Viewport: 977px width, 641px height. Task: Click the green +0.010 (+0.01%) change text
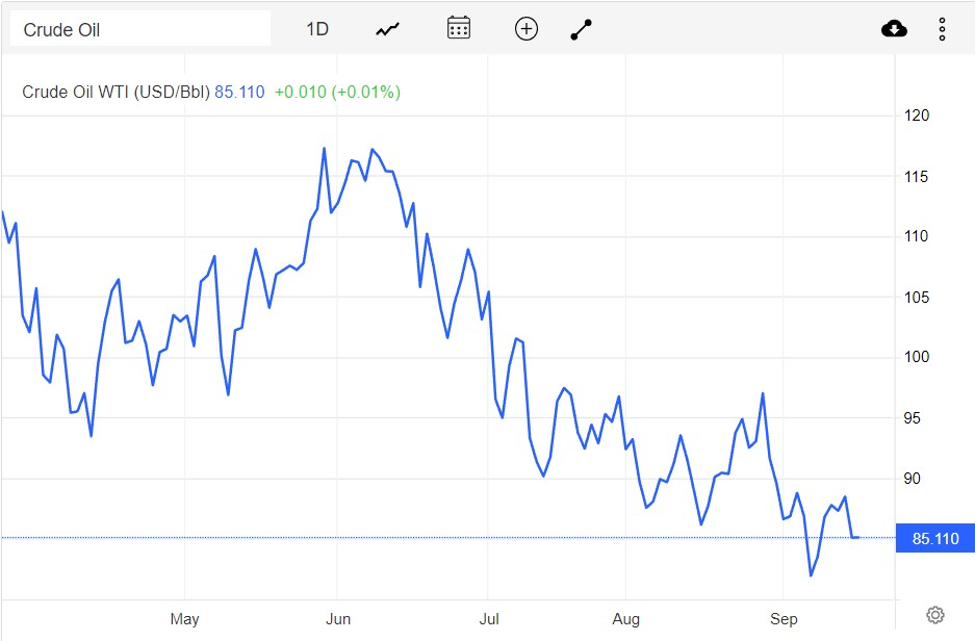337,92
